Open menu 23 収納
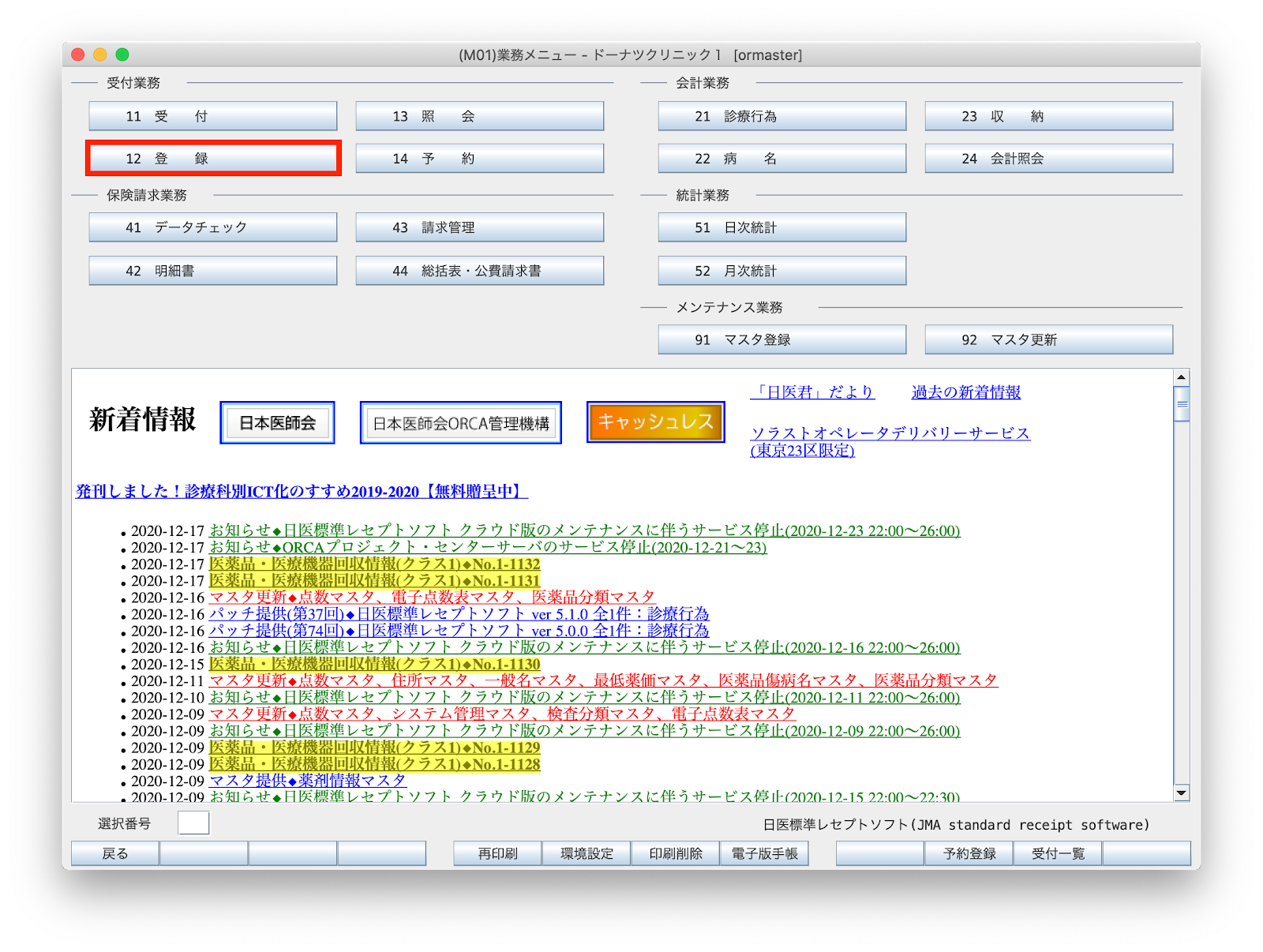Viewport: 1263px width, 952px height. (1048, 116)
